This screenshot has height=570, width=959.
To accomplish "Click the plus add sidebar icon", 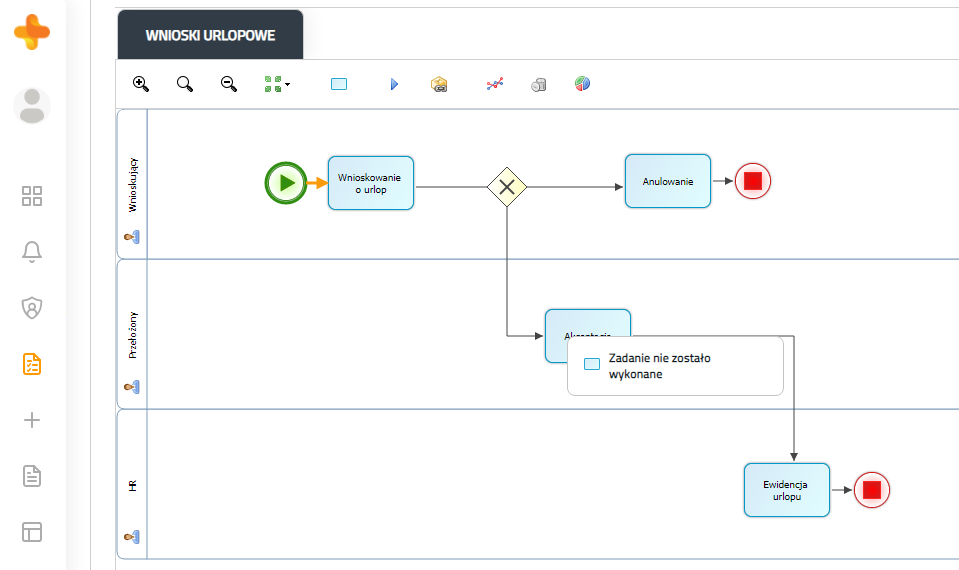I will [32, 420].
